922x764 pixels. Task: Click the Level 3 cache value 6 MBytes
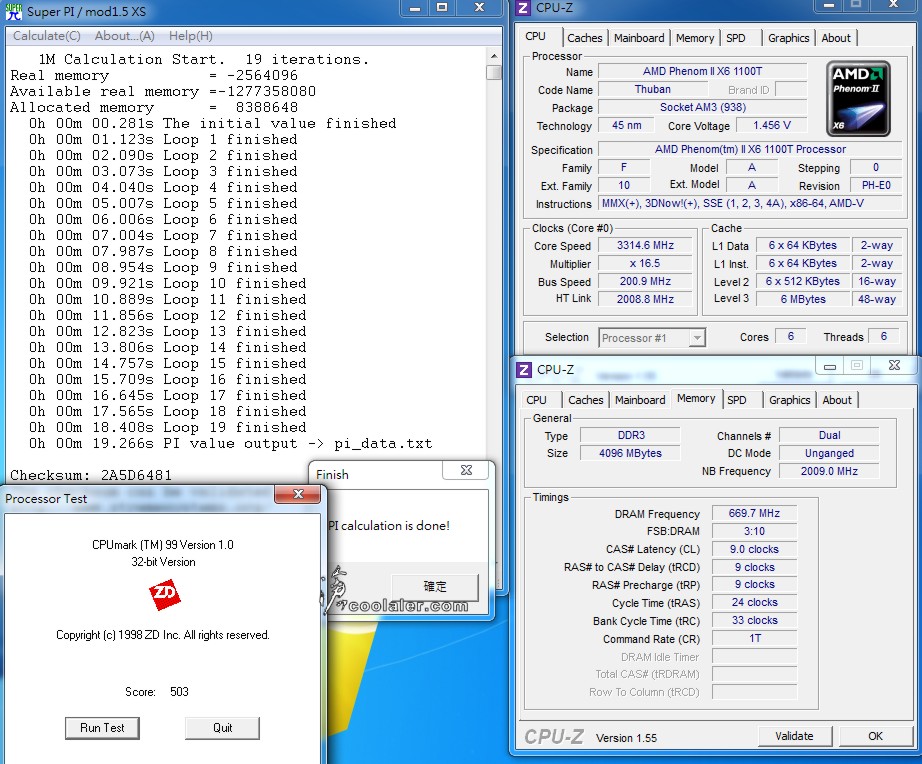click(803, 299)
